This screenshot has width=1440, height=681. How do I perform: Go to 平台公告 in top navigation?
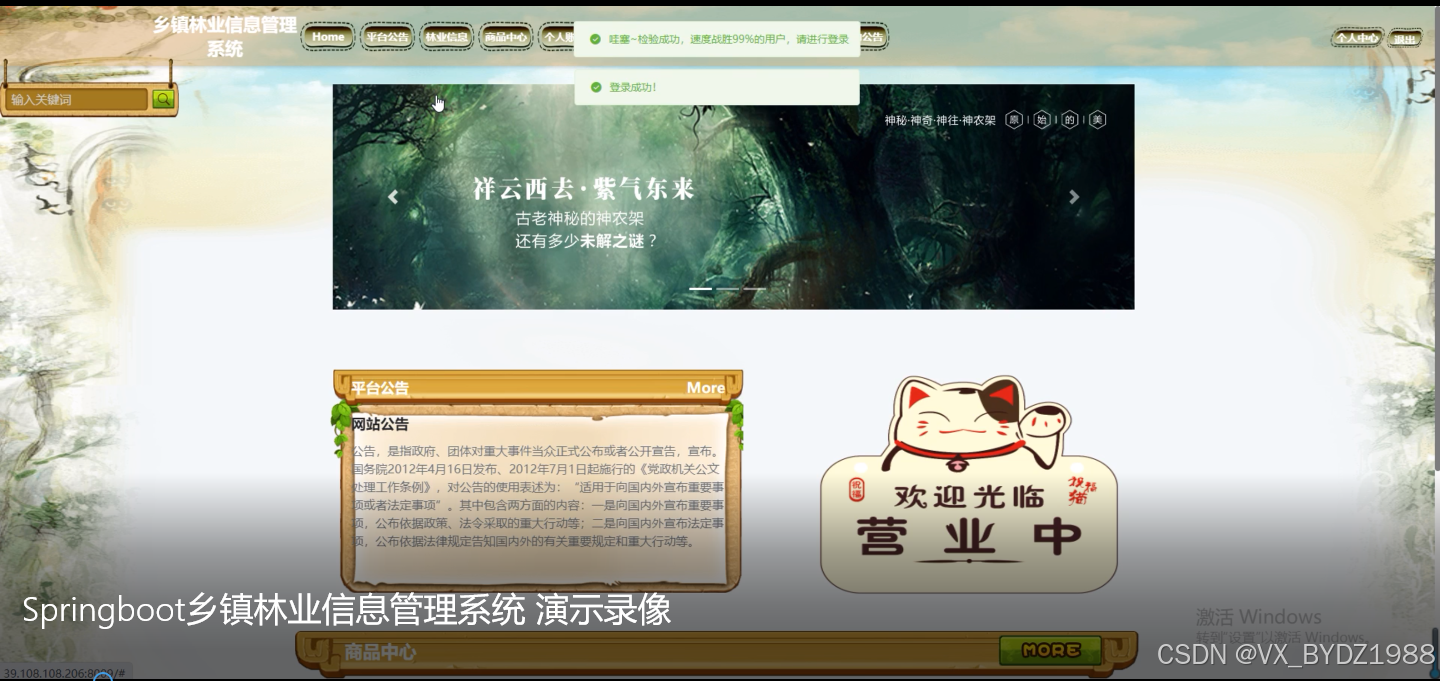click(387, 37)
